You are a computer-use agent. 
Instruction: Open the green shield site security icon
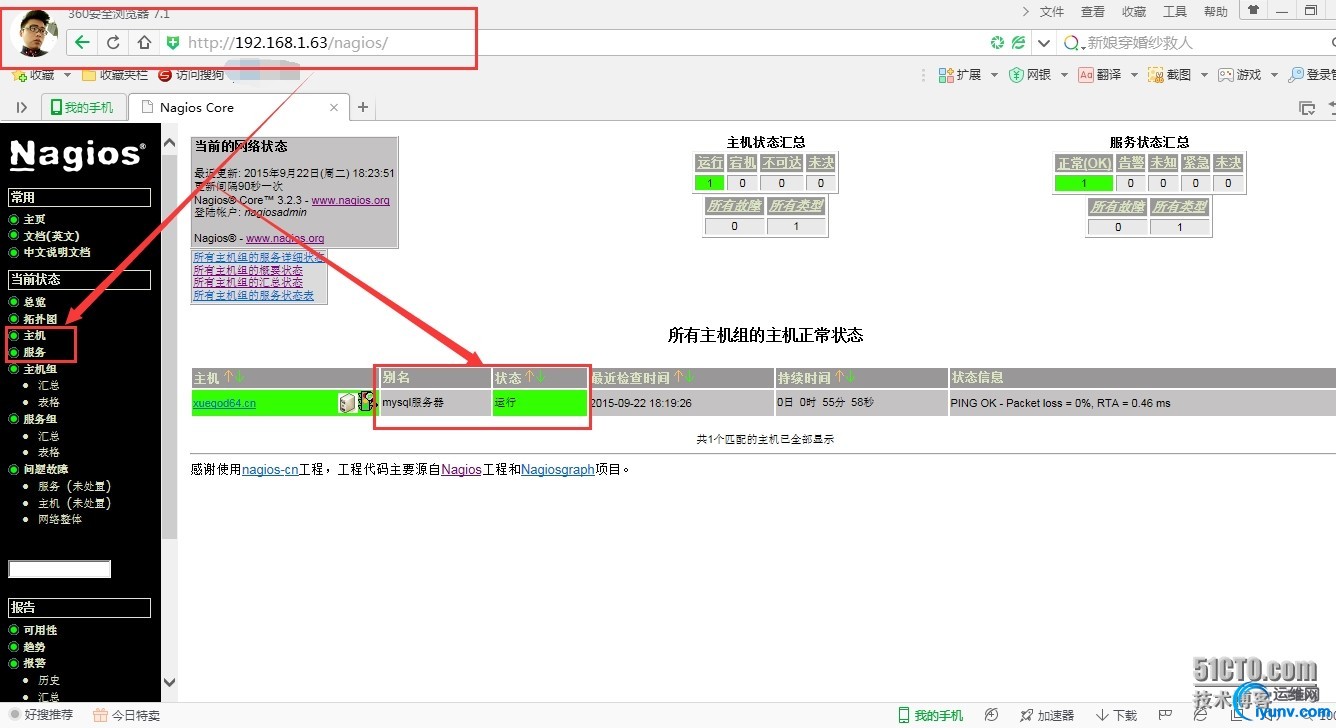173,42
